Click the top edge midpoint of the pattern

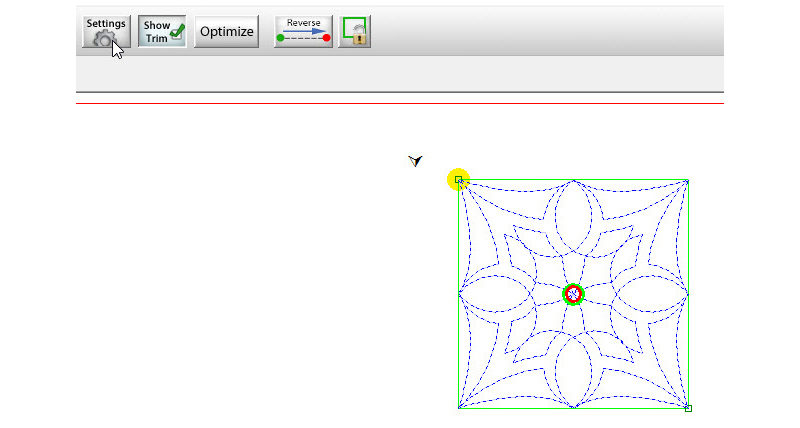[573, 181]
